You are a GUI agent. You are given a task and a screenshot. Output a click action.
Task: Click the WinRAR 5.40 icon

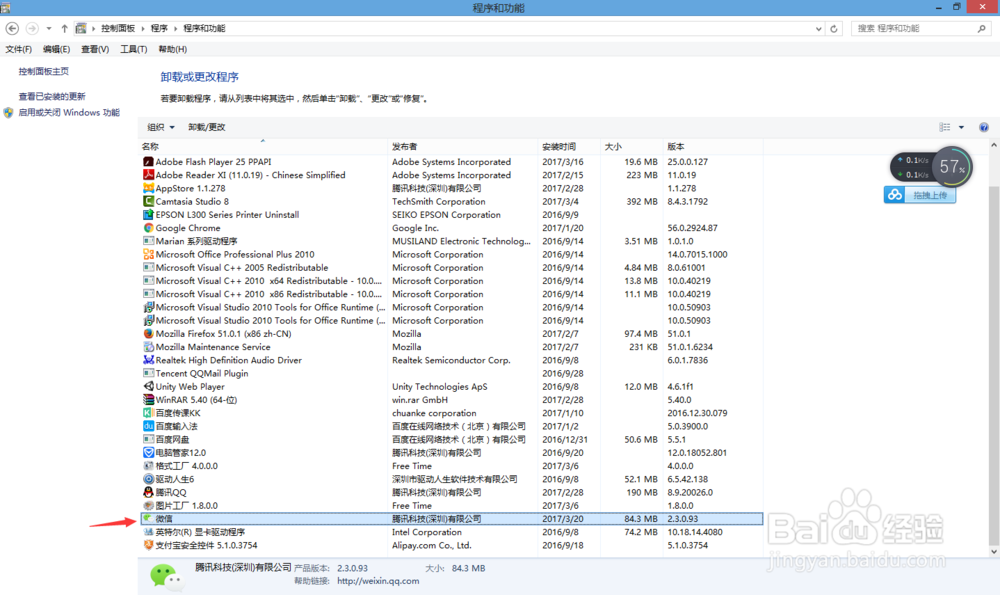point(148,400)
